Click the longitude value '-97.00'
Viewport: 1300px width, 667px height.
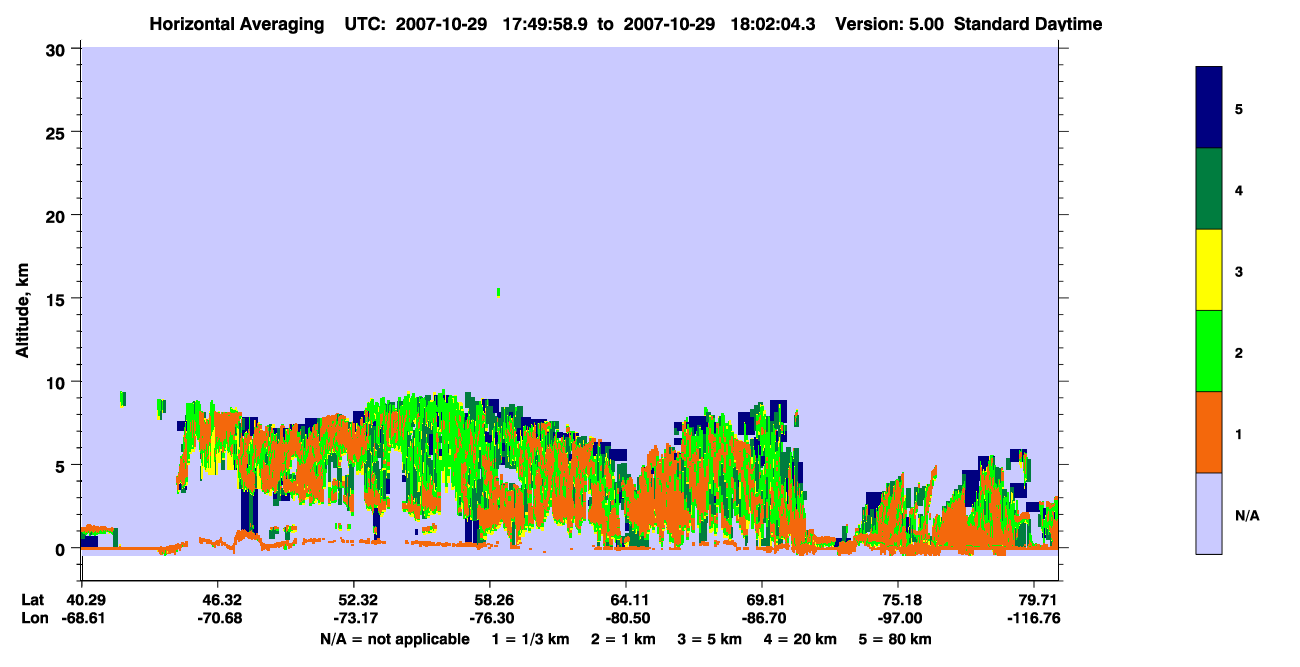pos(898,618)
